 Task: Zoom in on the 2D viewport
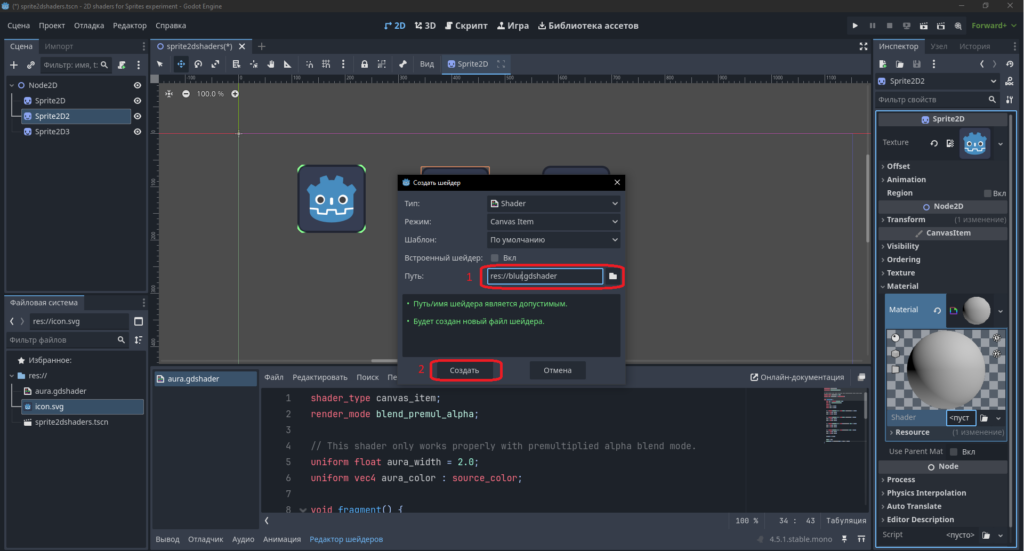point(235,94)
